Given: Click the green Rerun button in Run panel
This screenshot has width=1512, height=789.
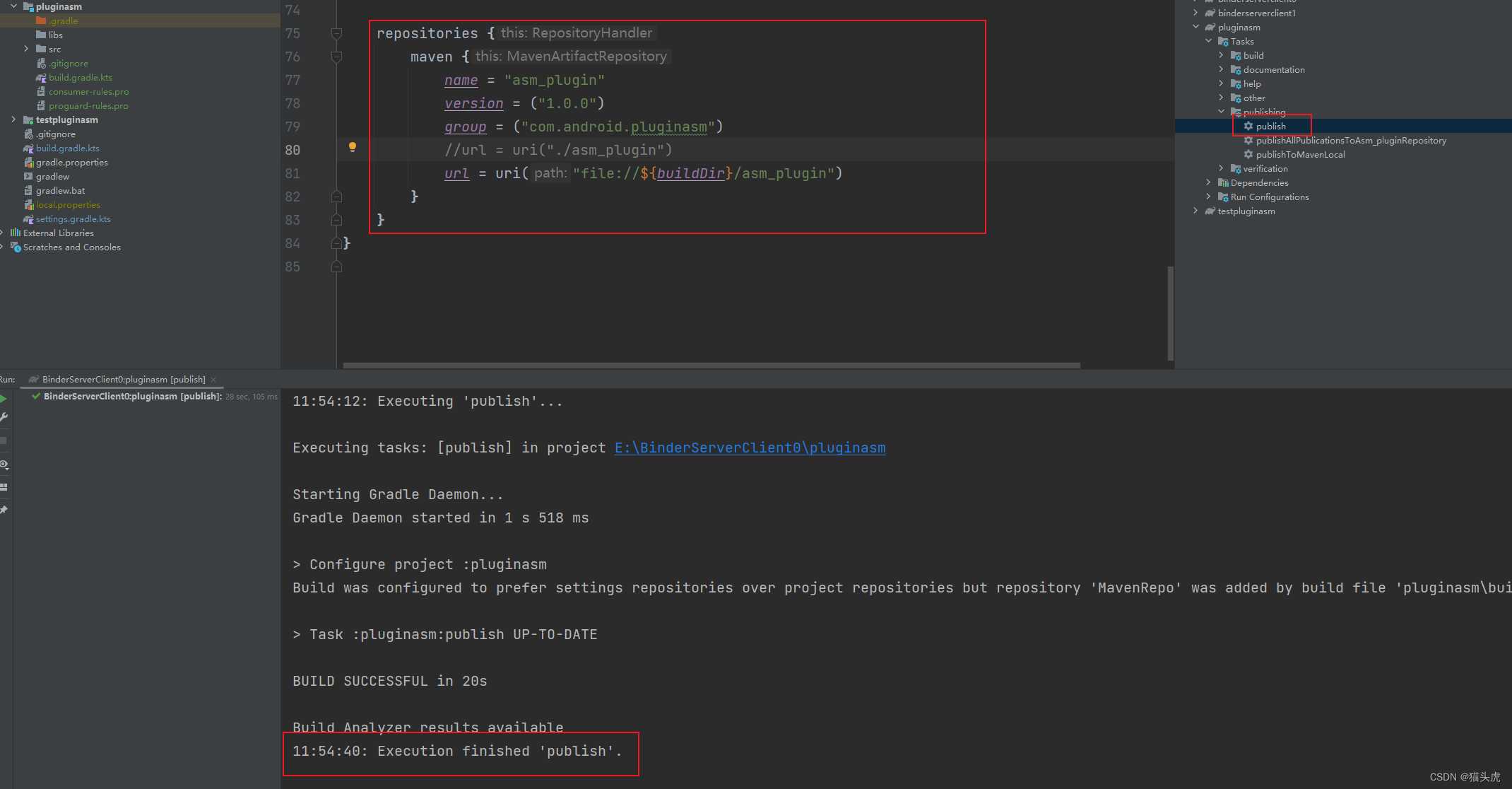Looking at the screenshot, I should pyautogui.click(x=4, y=399).
